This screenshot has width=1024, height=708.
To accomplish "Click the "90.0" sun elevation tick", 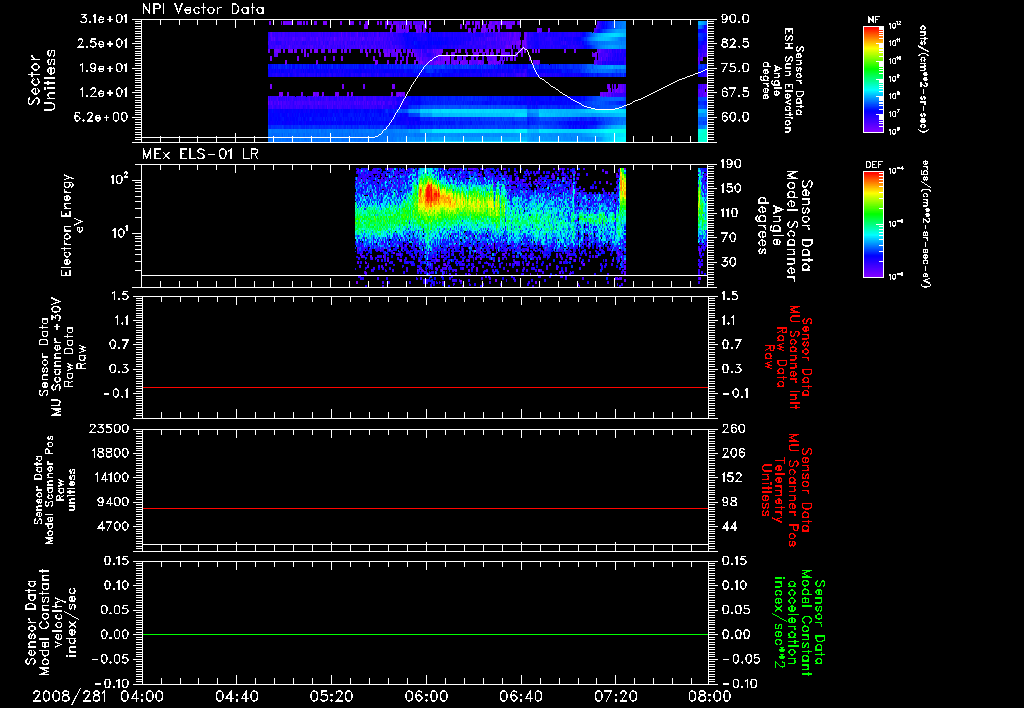I will pyautogui.click(x=735, y=19).
